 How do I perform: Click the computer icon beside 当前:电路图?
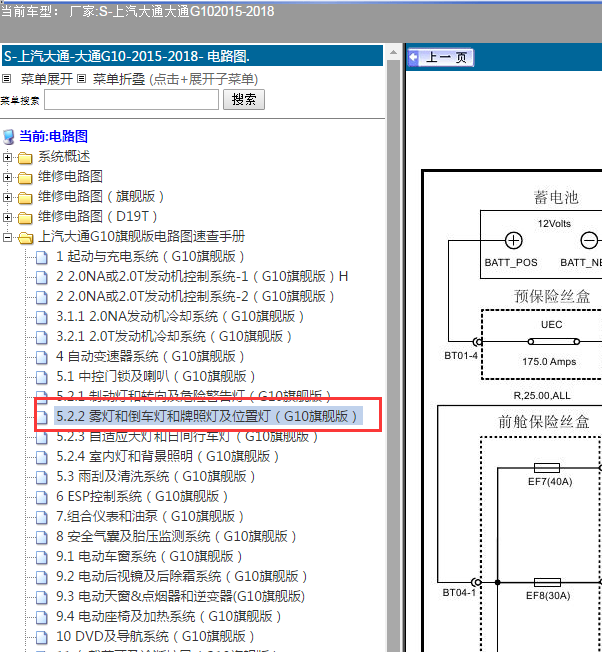tap(8, 137)
